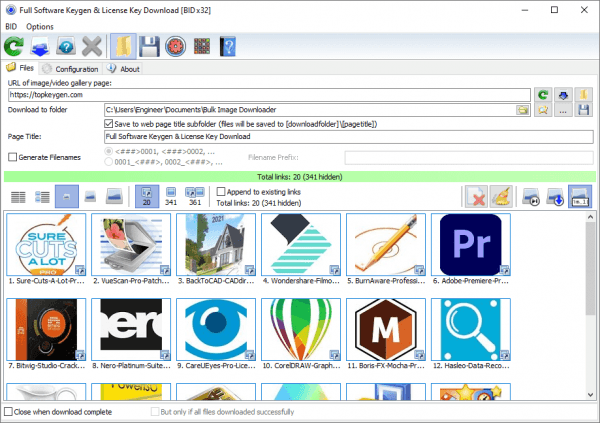Viewport: 600px width, 423px height.
Task: Click the large floppy disk save toolbar icon
Action: click(x=149, y=46)
